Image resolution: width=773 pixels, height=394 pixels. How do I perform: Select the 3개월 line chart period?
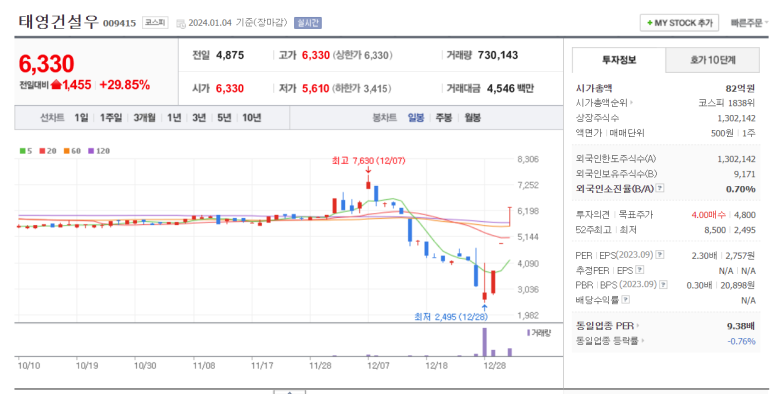click(x=144, y=118)
